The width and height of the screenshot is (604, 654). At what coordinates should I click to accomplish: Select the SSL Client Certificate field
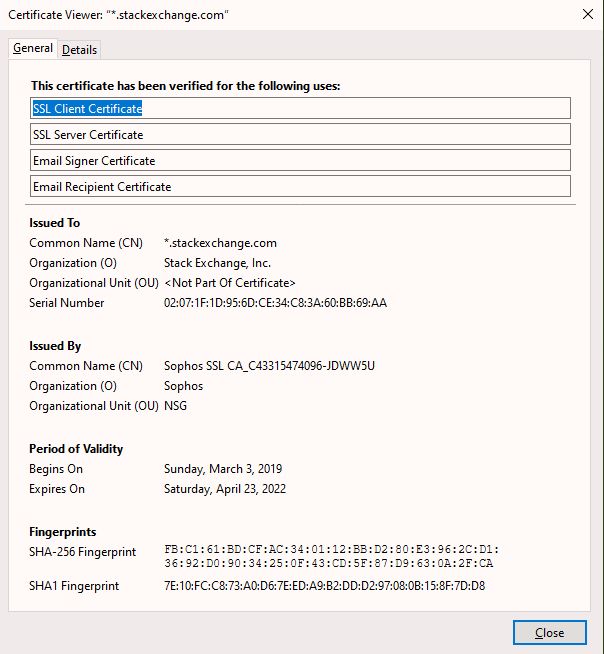pos(300,108)
